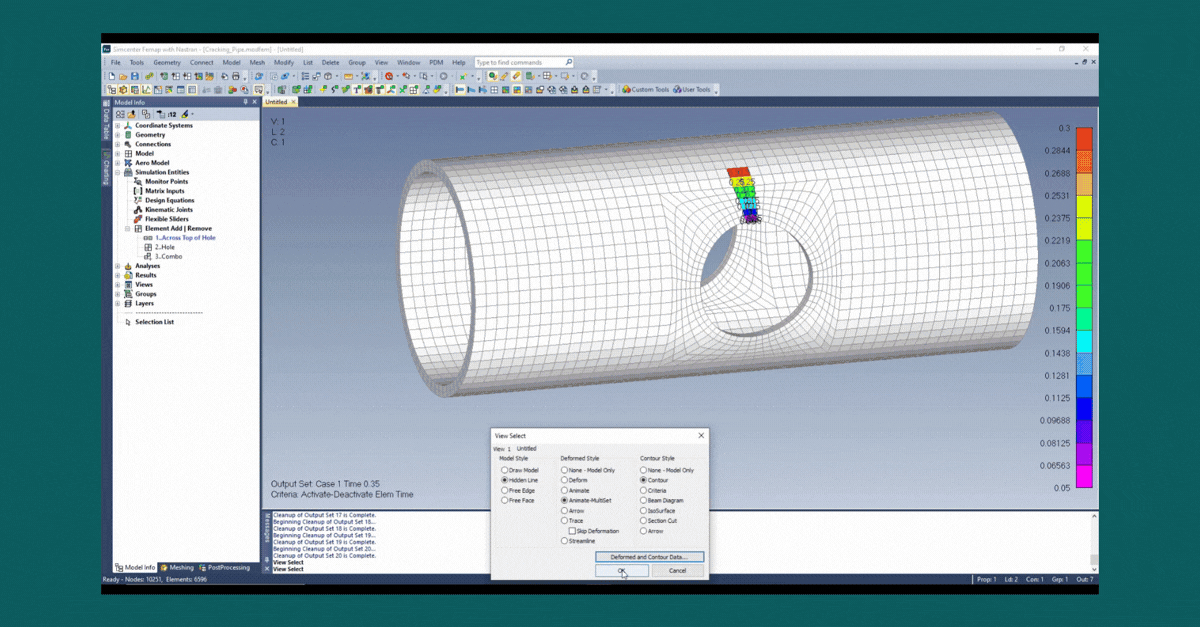Select the 1..Across Top of Hole entry
Image resolution: width=1200 pixels, height=627 pixels.
tap(185, 238)
